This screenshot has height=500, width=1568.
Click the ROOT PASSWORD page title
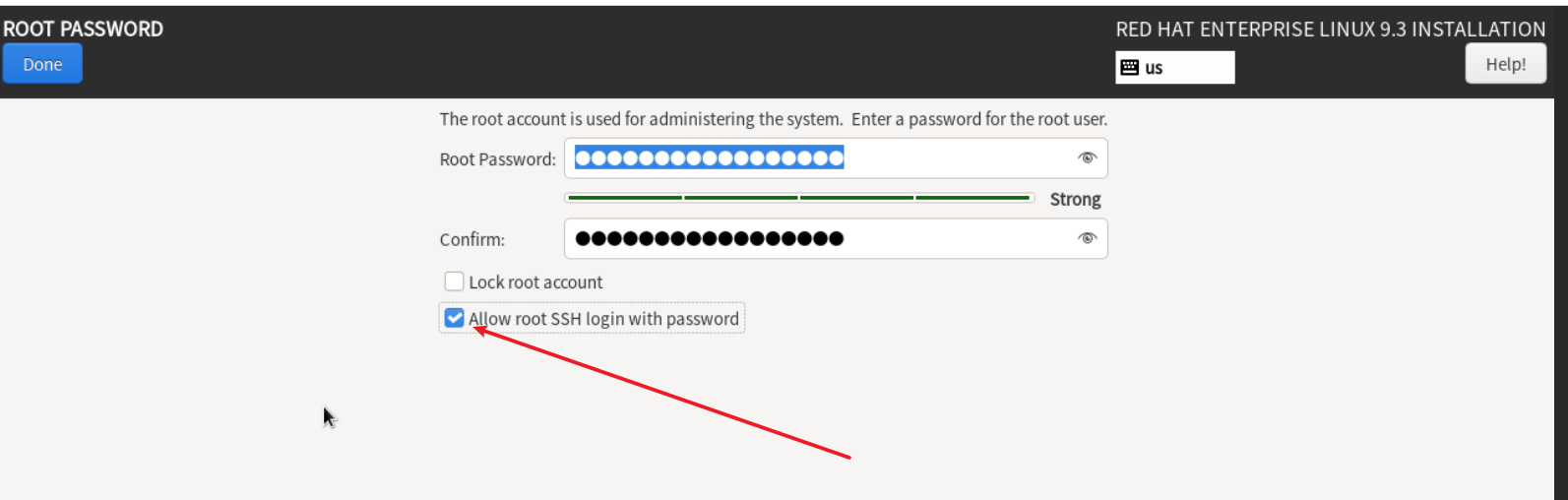(x=84, y=29)
